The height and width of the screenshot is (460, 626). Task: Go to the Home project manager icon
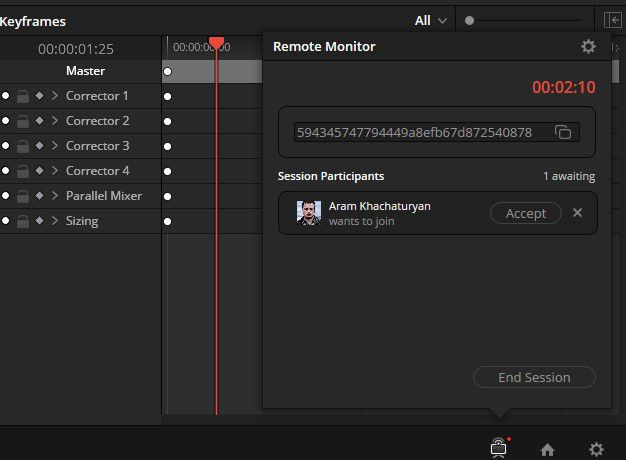click(547, 450)
